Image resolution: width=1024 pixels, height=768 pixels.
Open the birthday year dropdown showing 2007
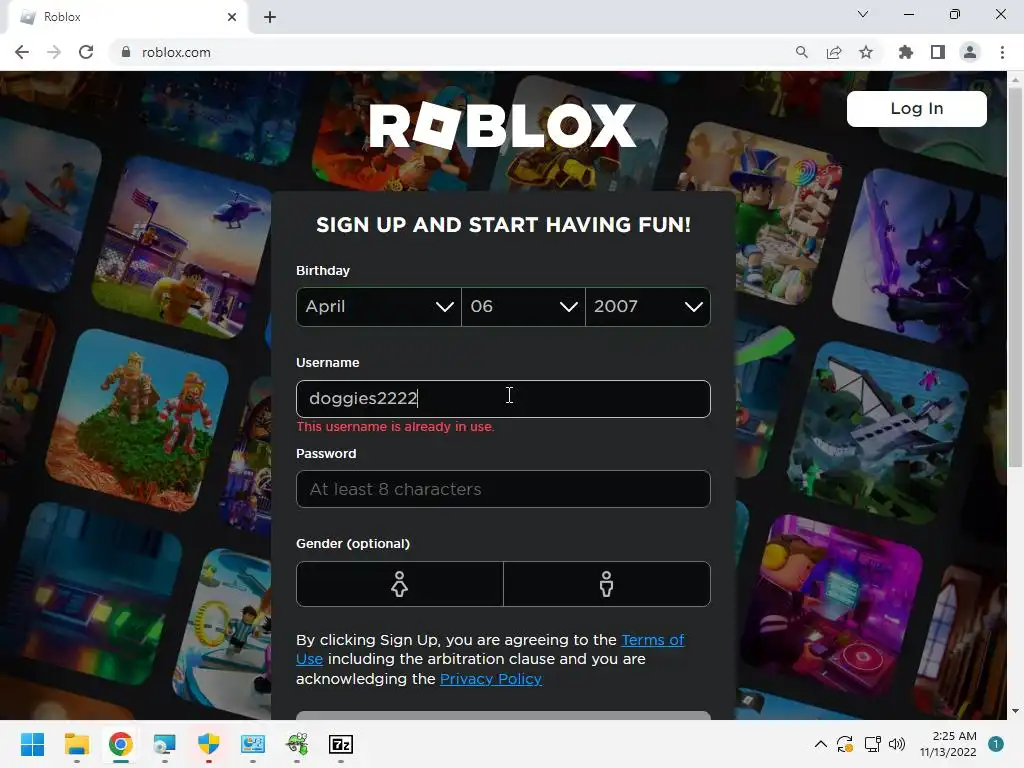coord(648,307)
